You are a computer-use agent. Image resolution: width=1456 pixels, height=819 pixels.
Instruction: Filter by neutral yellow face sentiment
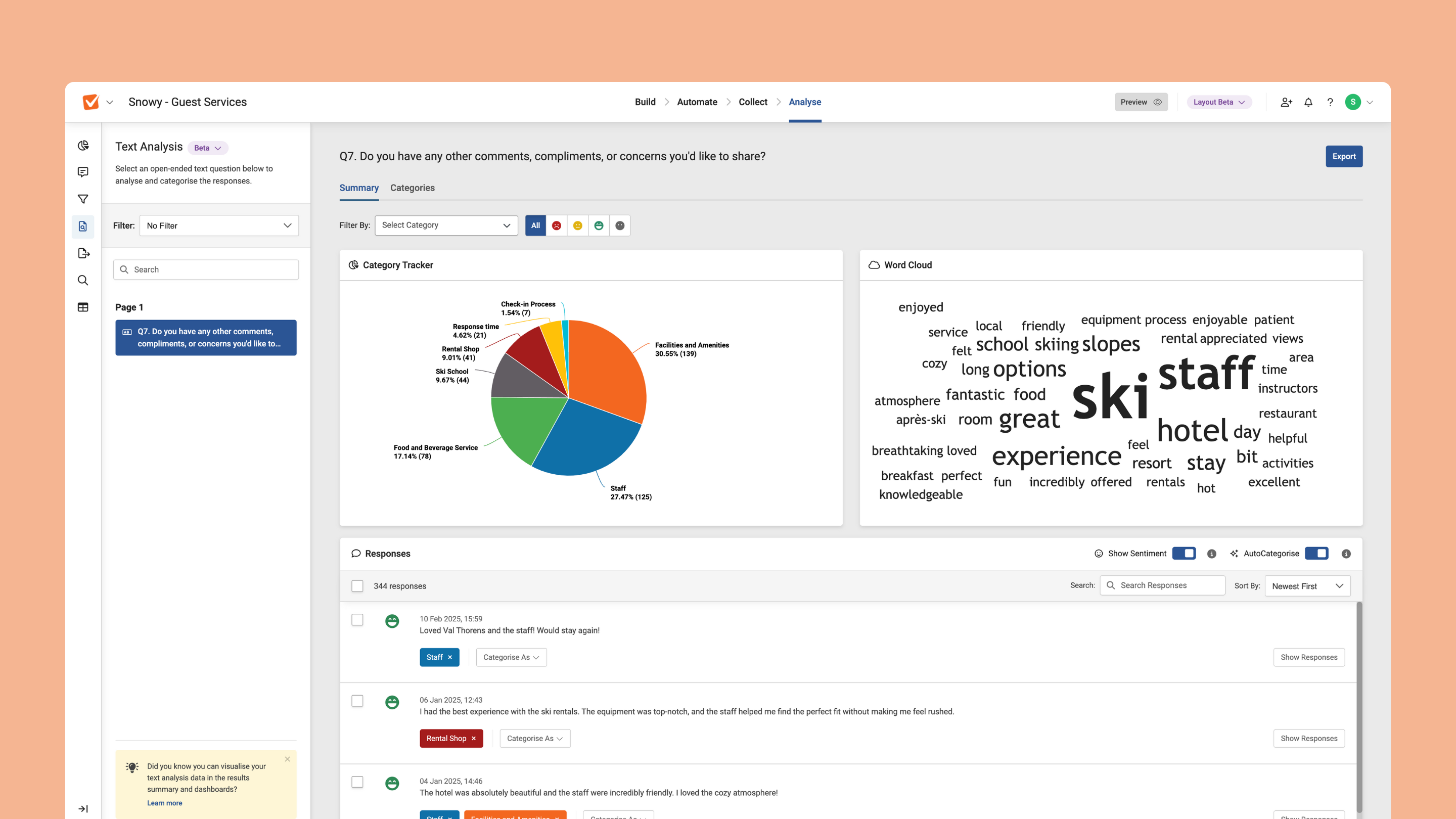point(577,225)
